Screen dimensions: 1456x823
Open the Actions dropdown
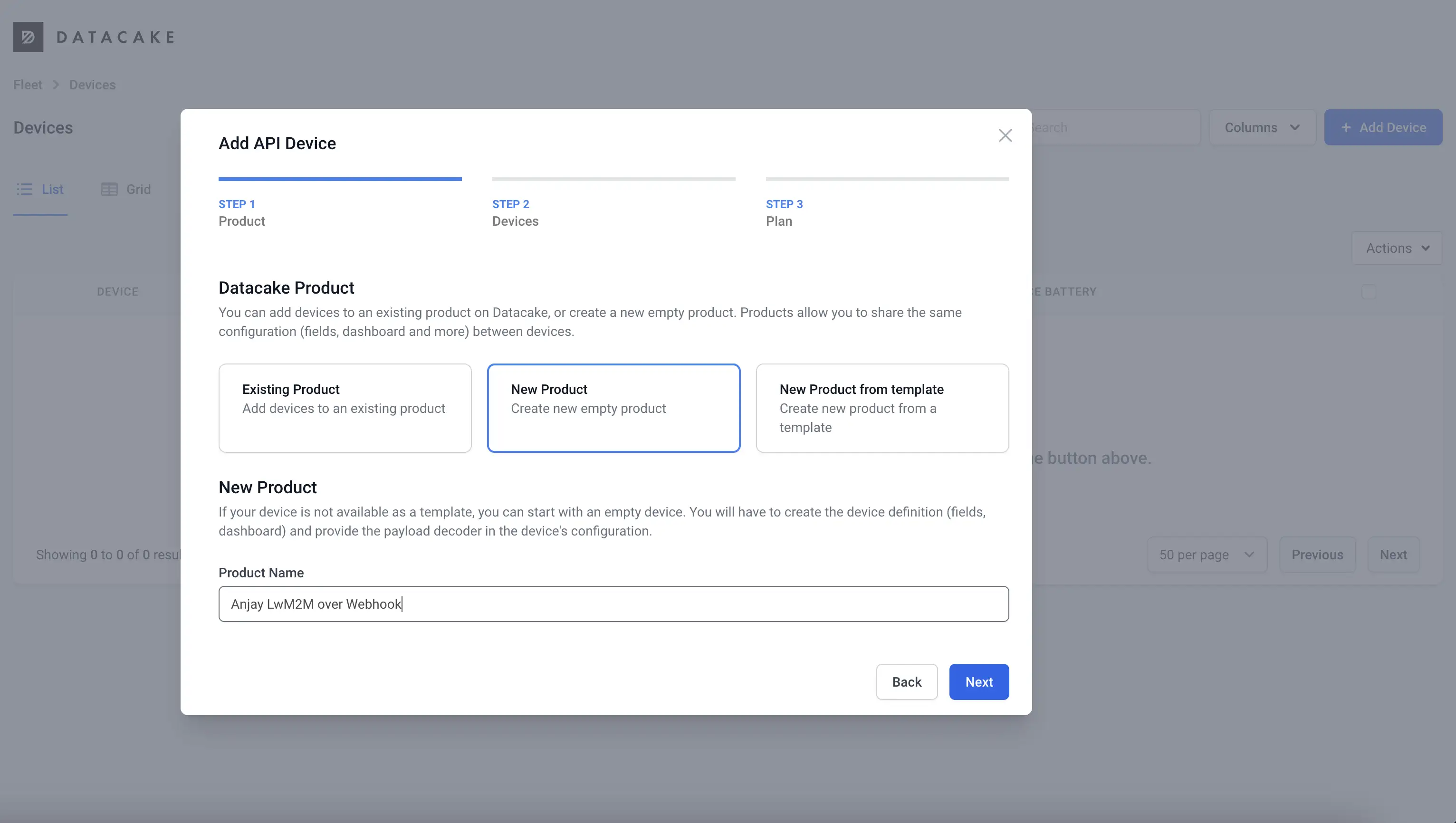pyautogui.click(x=1397, y=248)
